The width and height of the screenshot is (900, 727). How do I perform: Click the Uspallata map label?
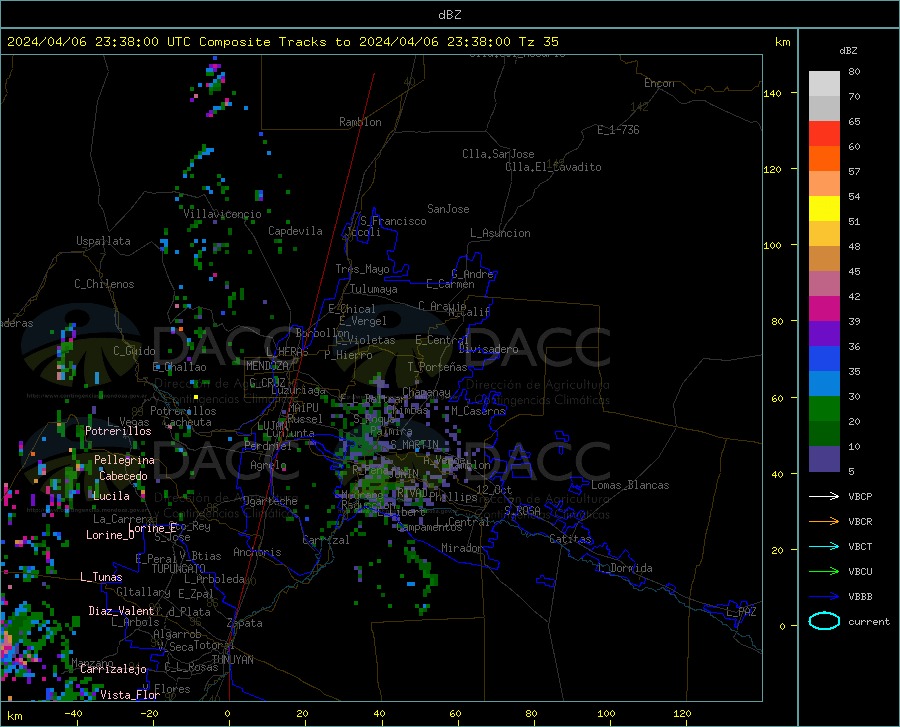(x=103, y=241)
